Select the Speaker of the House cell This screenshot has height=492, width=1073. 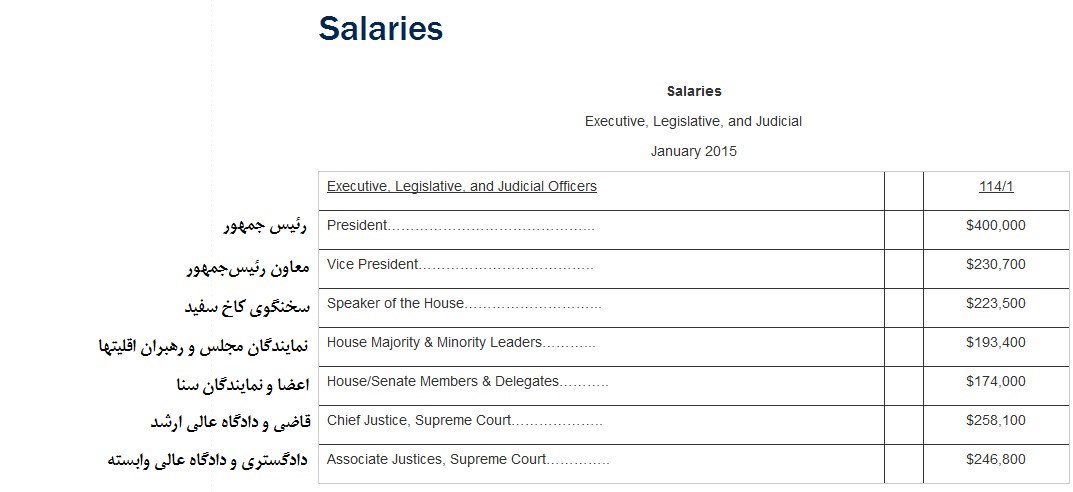395,304
